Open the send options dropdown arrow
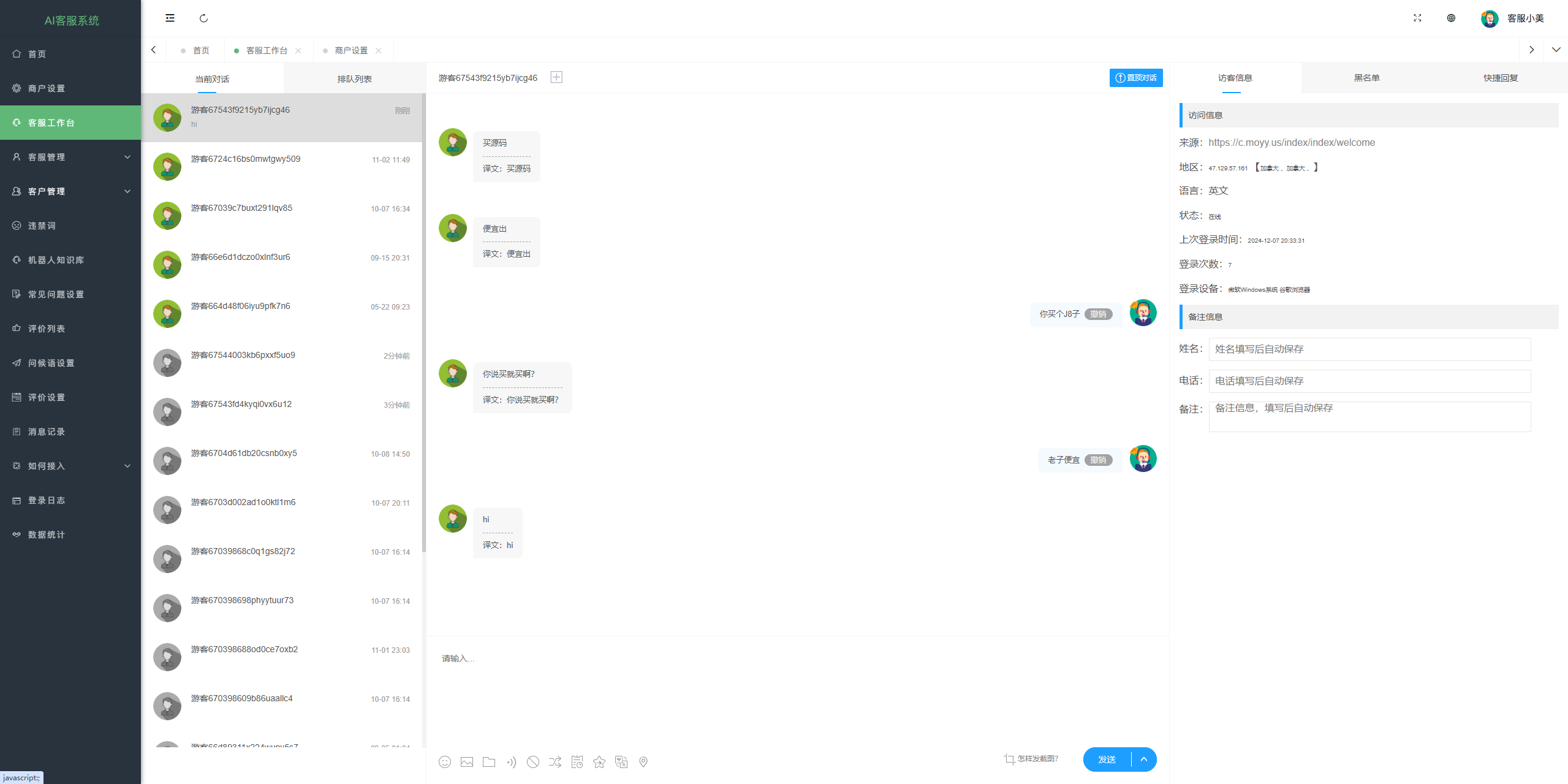 [x=1144, y=759]
